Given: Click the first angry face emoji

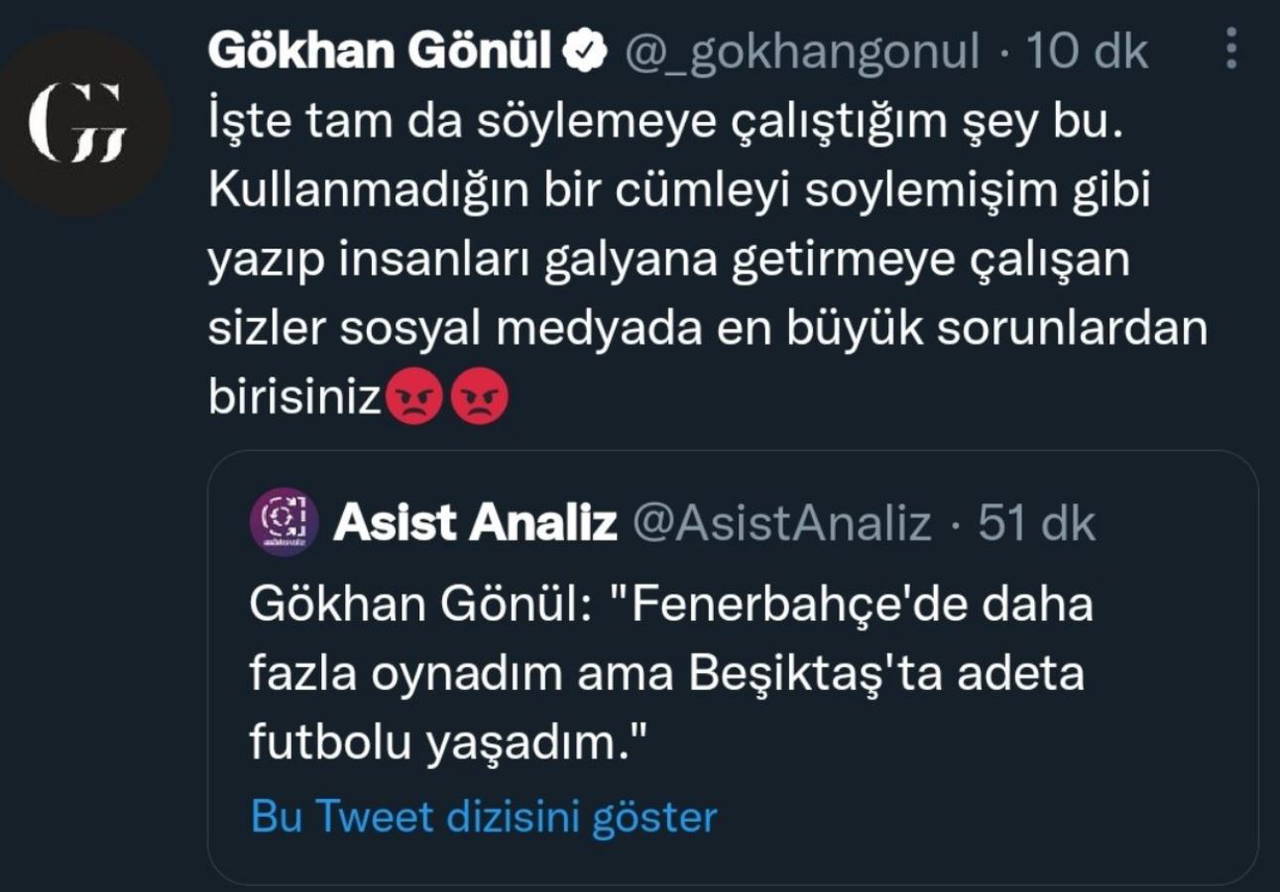Looking at the screenshot, I should (x=414, y=398).
